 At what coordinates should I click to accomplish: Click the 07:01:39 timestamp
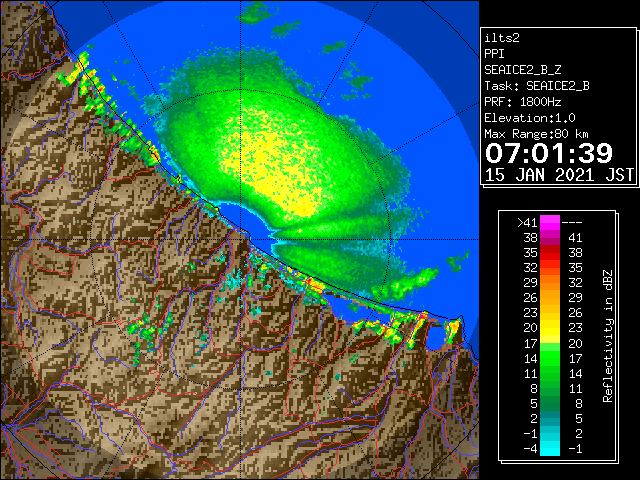click(x=549, y=153)
